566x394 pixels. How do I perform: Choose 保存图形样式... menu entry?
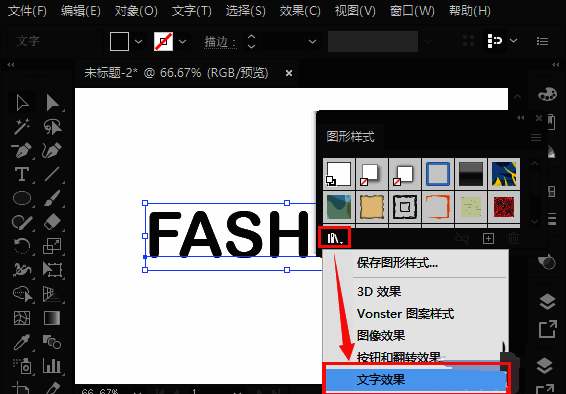coord(397,263)
